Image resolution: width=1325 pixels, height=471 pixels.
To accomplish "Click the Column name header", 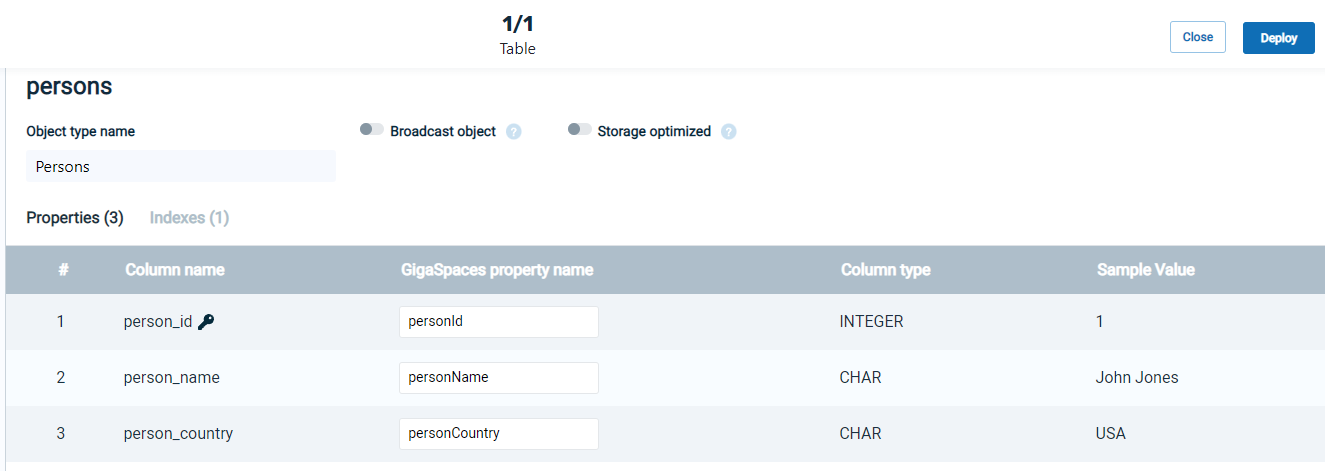I will [x=175, y=270].
